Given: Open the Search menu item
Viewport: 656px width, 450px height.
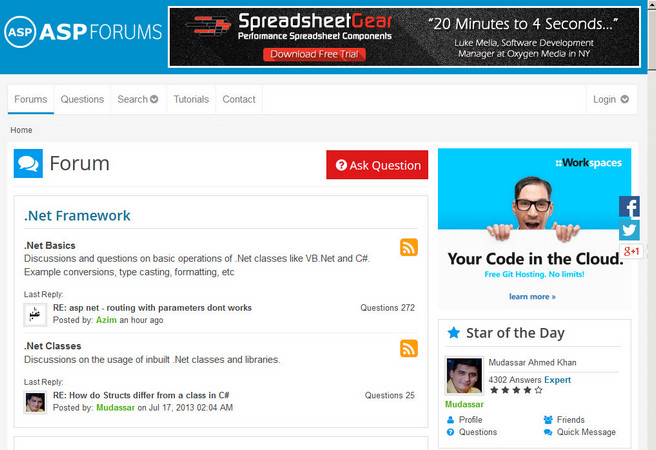Looking at the screenshot, I should (x=138, y=100).
